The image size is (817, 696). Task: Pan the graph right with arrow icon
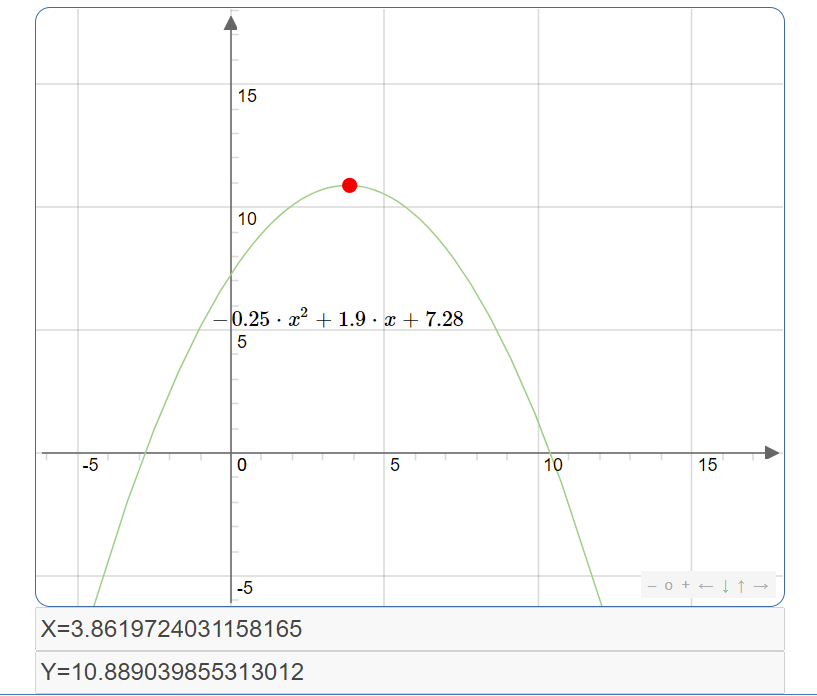tap(761, 586)
